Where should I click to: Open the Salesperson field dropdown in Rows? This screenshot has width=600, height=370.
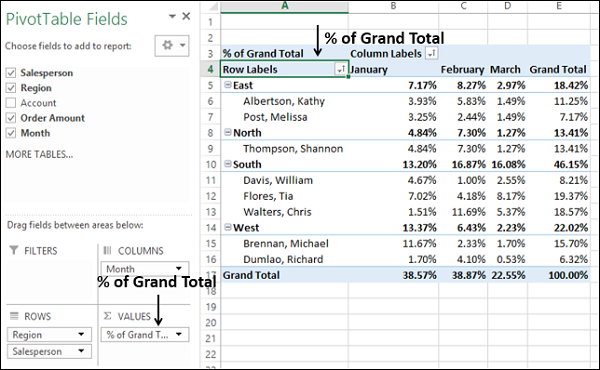(81, 351)
